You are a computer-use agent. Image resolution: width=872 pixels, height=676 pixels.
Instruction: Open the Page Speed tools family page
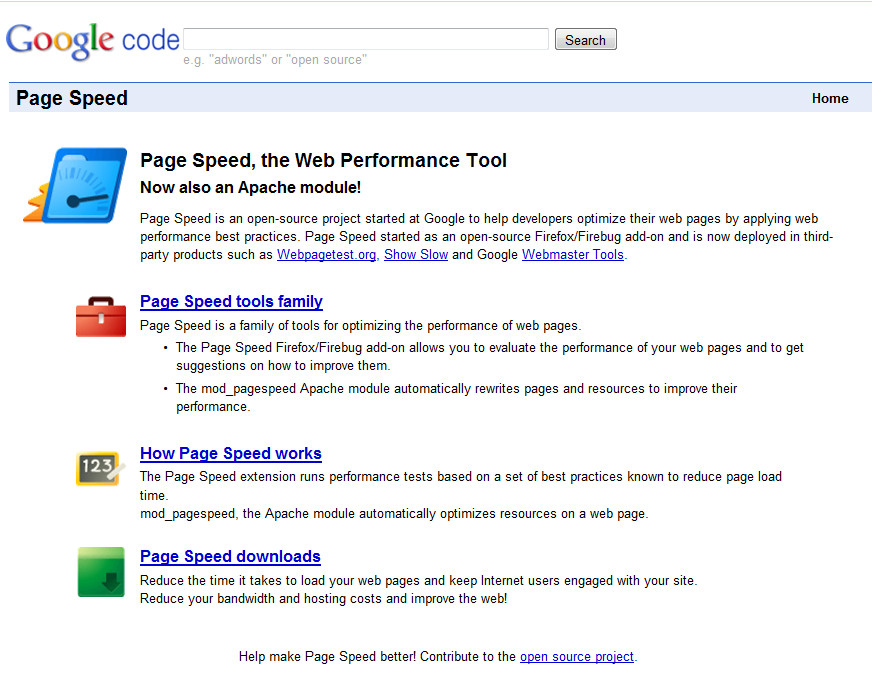(x=231, y=301)
